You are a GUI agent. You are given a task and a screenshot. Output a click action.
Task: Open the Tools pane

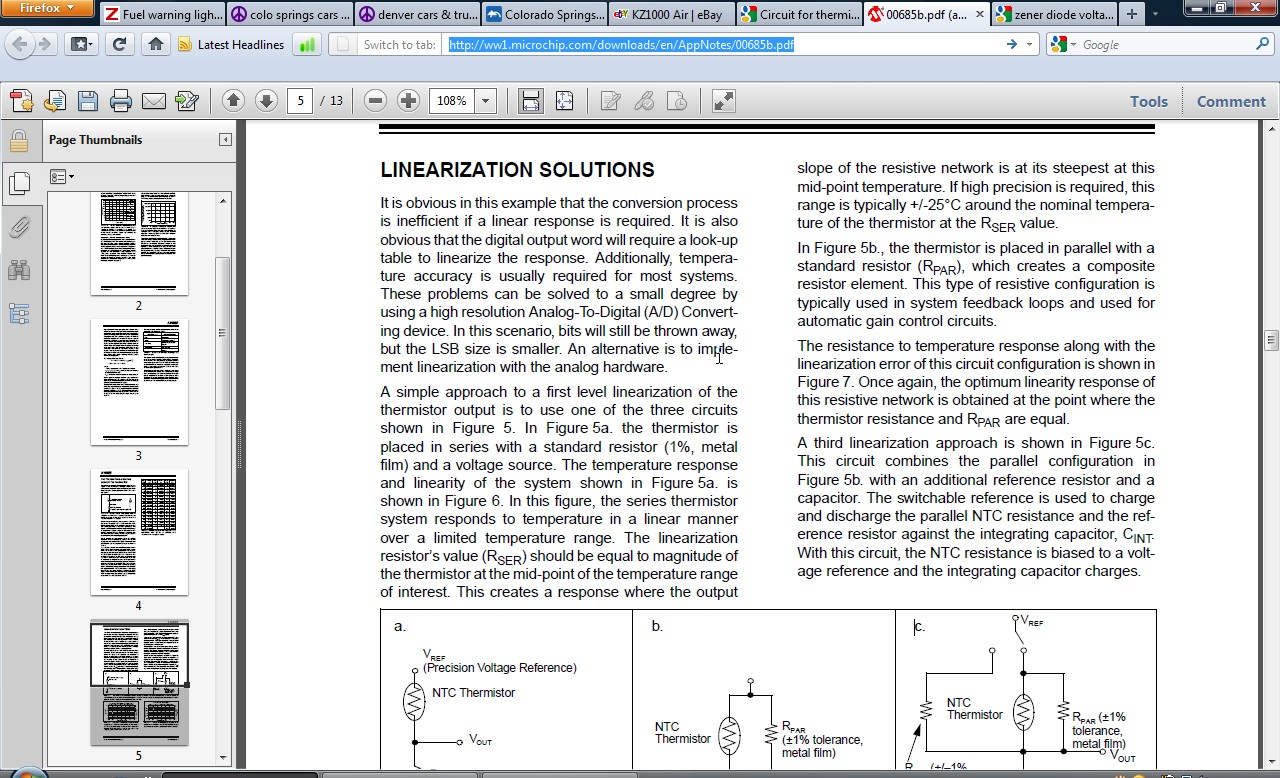(1149, 101)
